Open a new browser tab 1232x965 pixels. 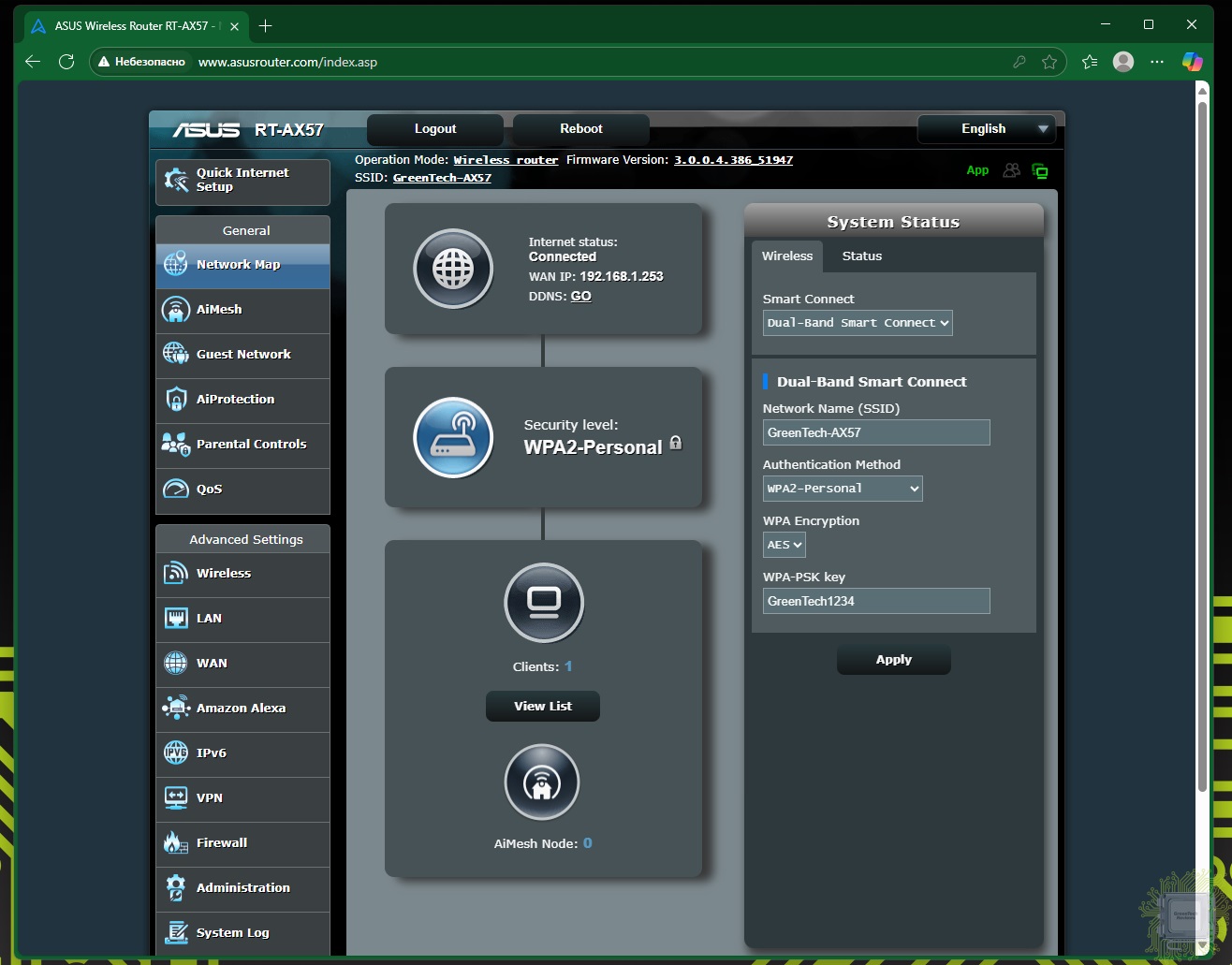point(266,26)
